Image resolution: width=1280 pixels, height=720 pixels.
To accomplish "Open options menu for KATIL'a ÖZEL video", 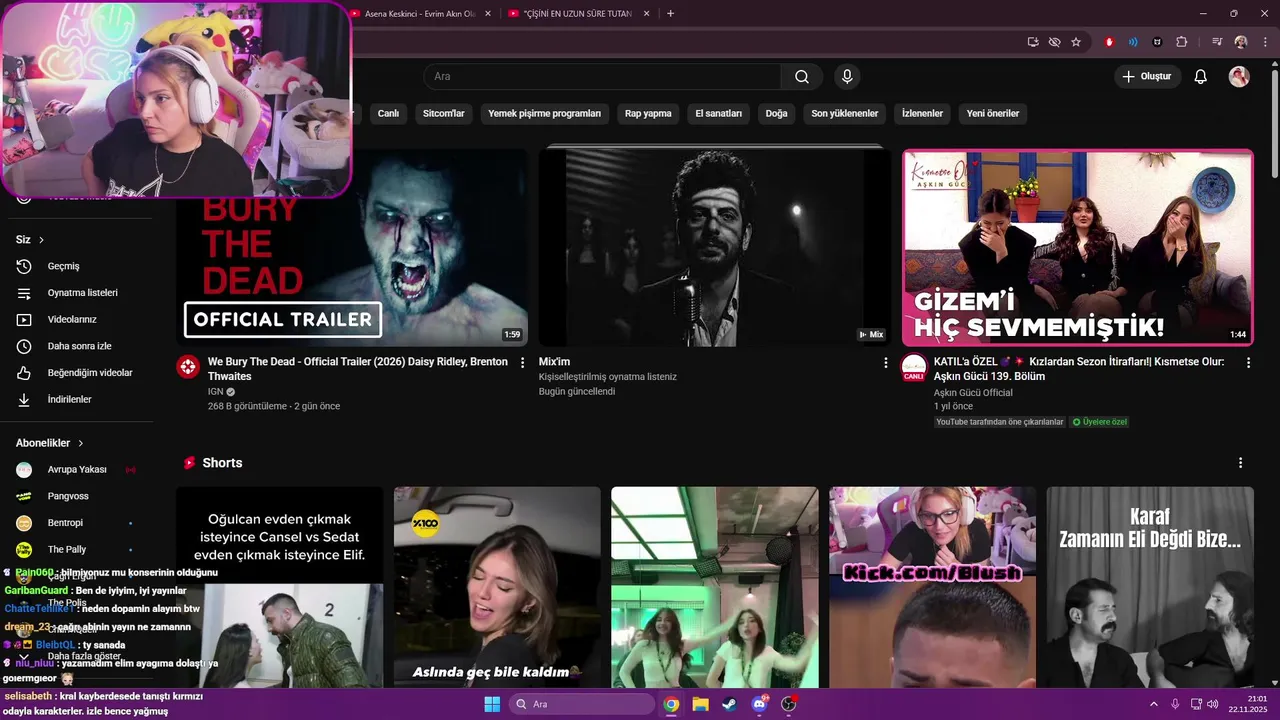I will pos(1248,363).
